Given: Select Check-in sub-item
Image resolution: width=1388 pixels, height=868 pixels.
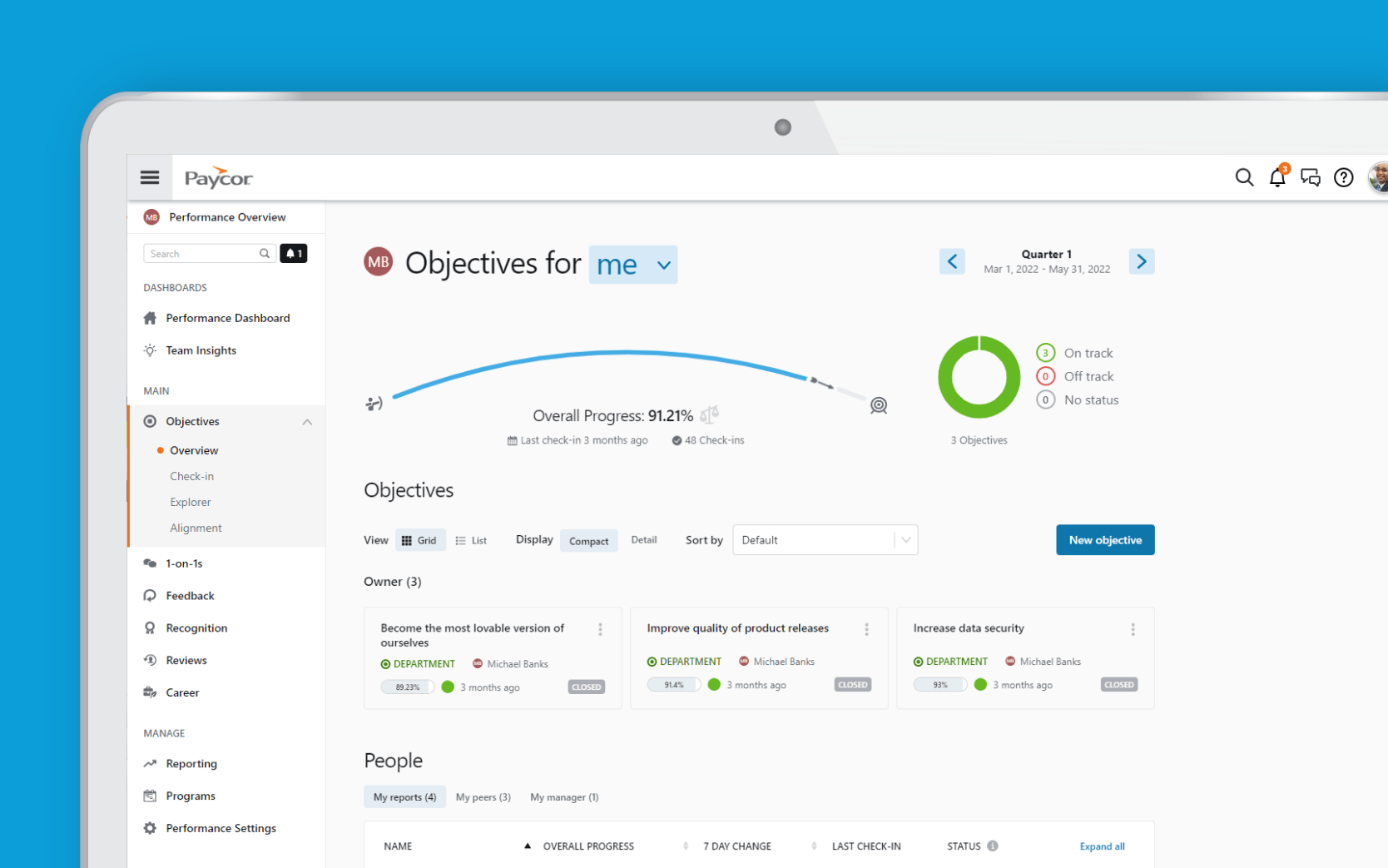Looking at the screenshot, I should pyautogui.click(x=191, y=476).
